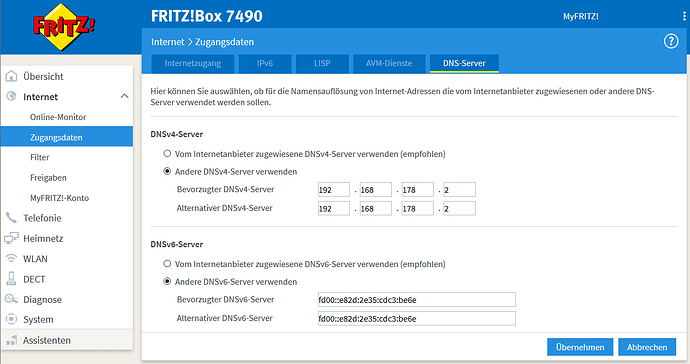Click the DECT handset icon
Screen dimensions: 690x364
coord(11,279)
